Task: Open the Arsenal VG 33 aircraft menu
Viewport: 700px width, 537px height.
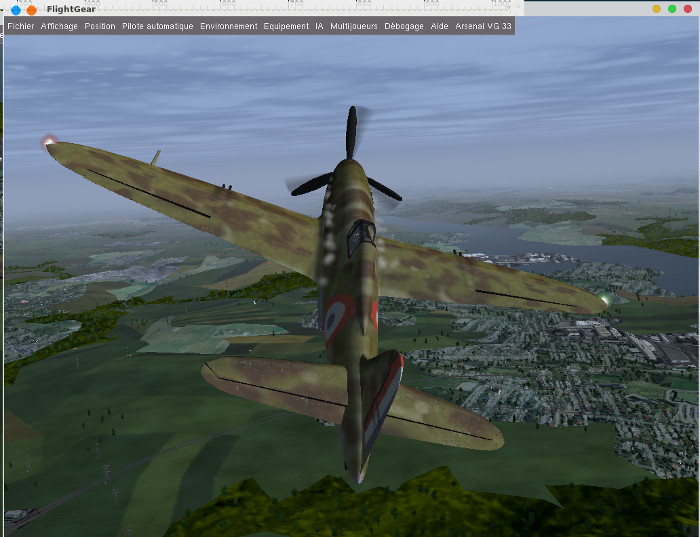Action: [x=483, y=26]
